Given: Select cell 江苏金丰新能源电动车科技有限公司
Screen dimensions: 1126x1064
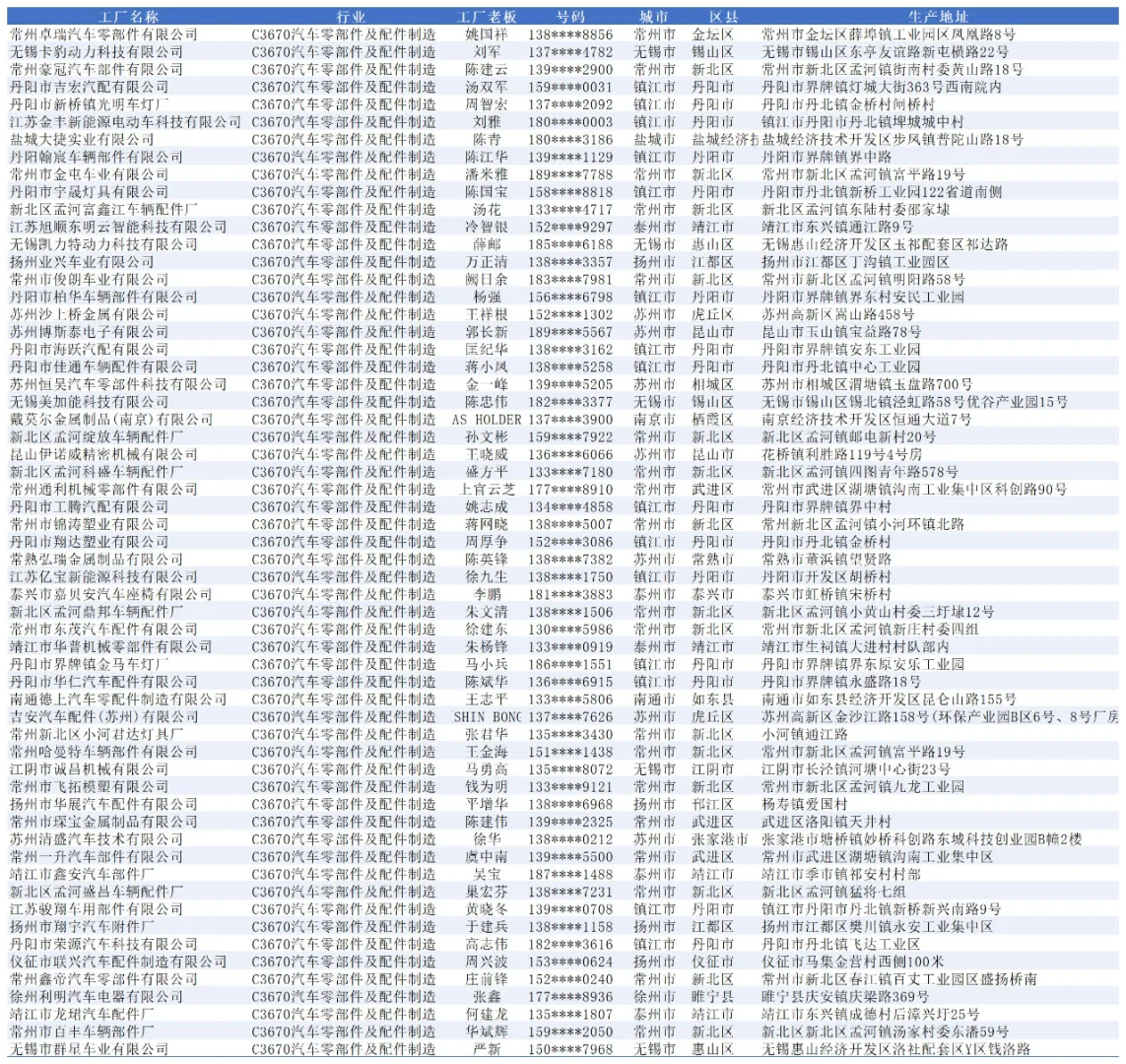Looking at the screenshot, I should pos(125,122).
